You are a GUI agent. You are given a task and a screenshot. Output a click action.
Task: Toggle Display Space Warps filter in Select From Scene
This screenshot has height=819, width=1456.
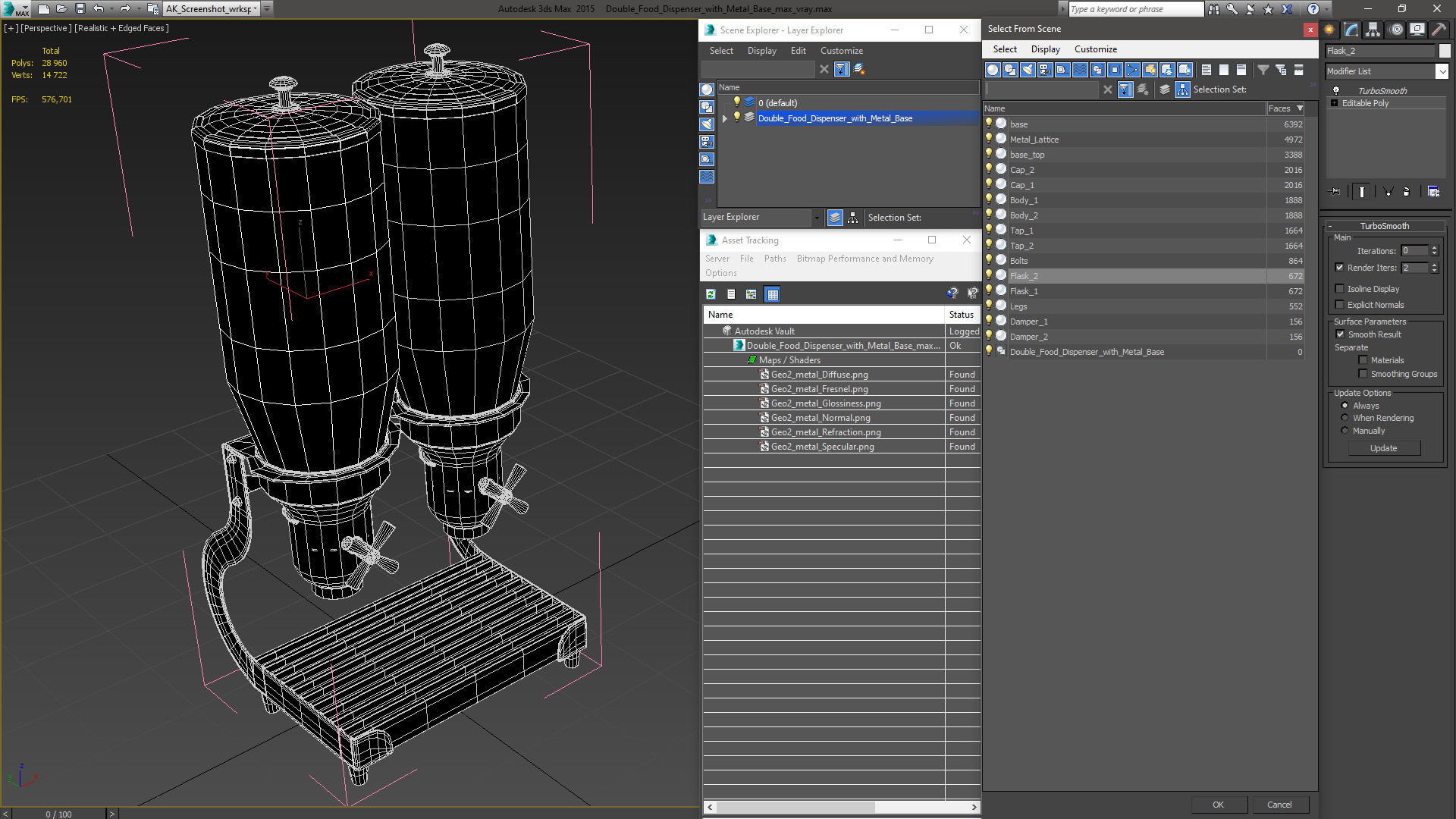point(1080,70)
